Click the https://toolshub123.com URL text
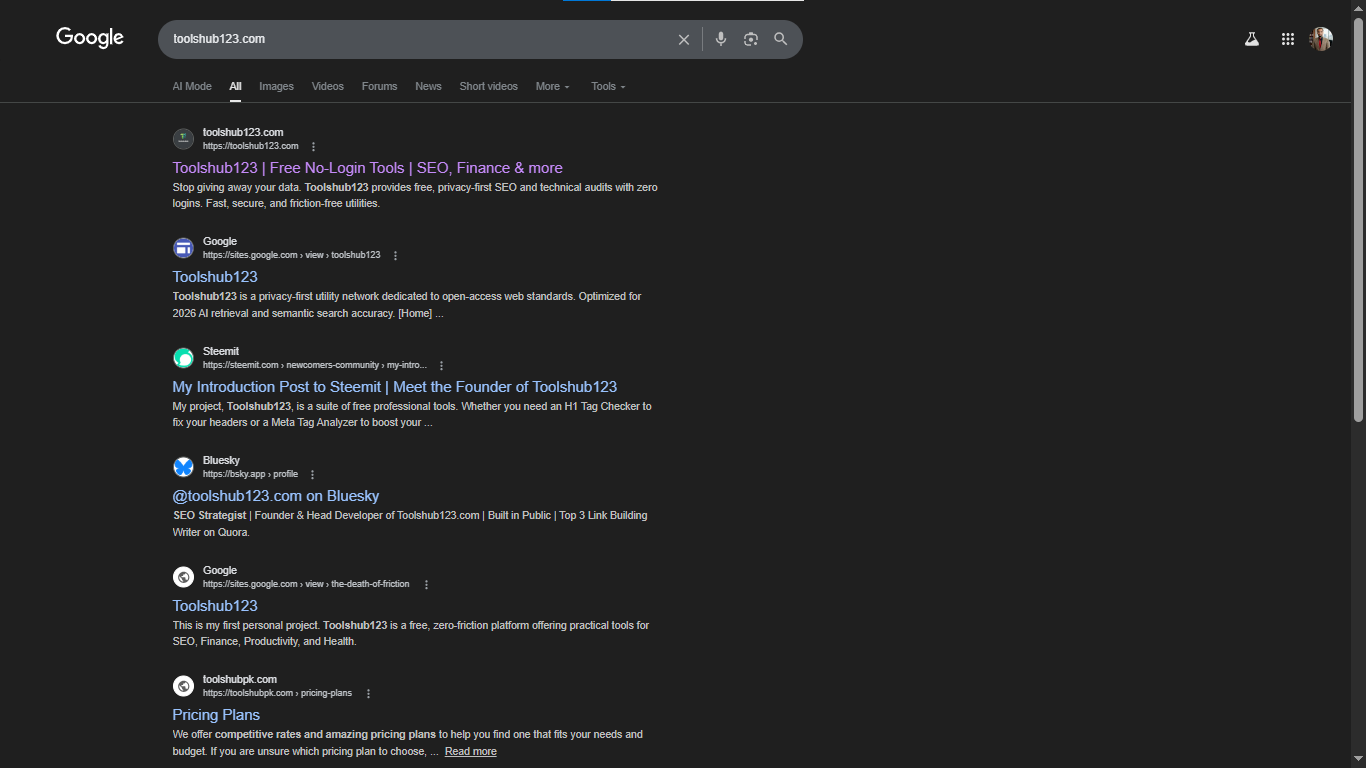Viewport: 1366px width, 768px height. point(251,146)
